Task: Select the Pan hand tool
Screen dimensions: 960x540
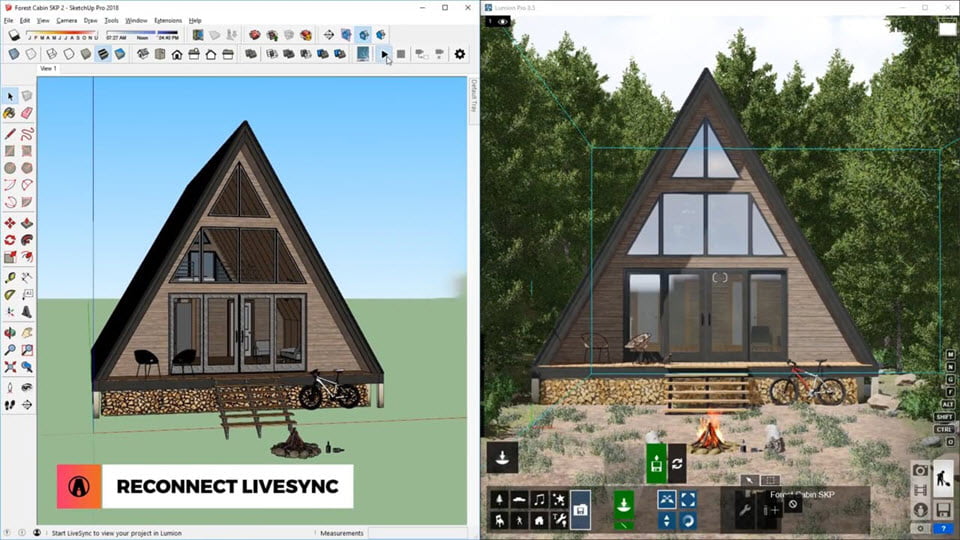Action: tap(27, 333)
